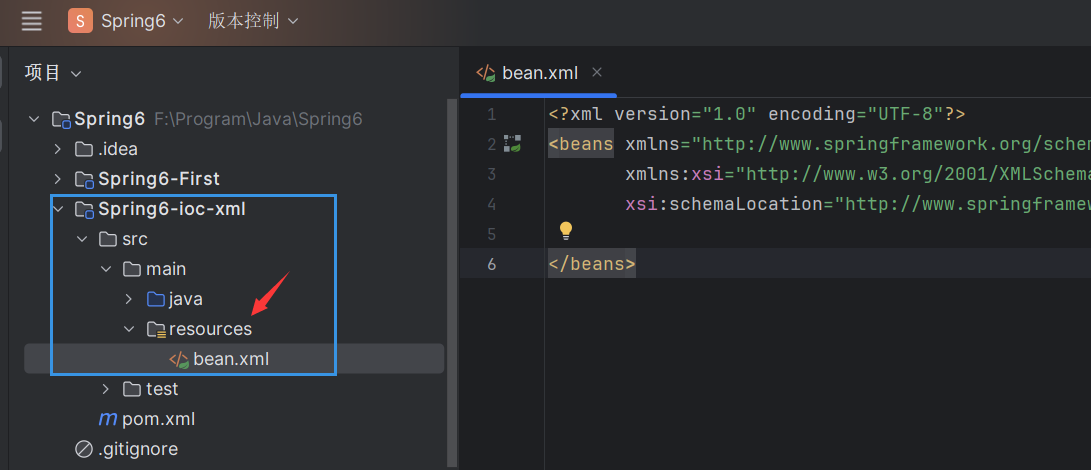Select the Spring6-First tree item label
This screenshot has width=1091, height=470.
pyautogui.click(x=159, y=180)
